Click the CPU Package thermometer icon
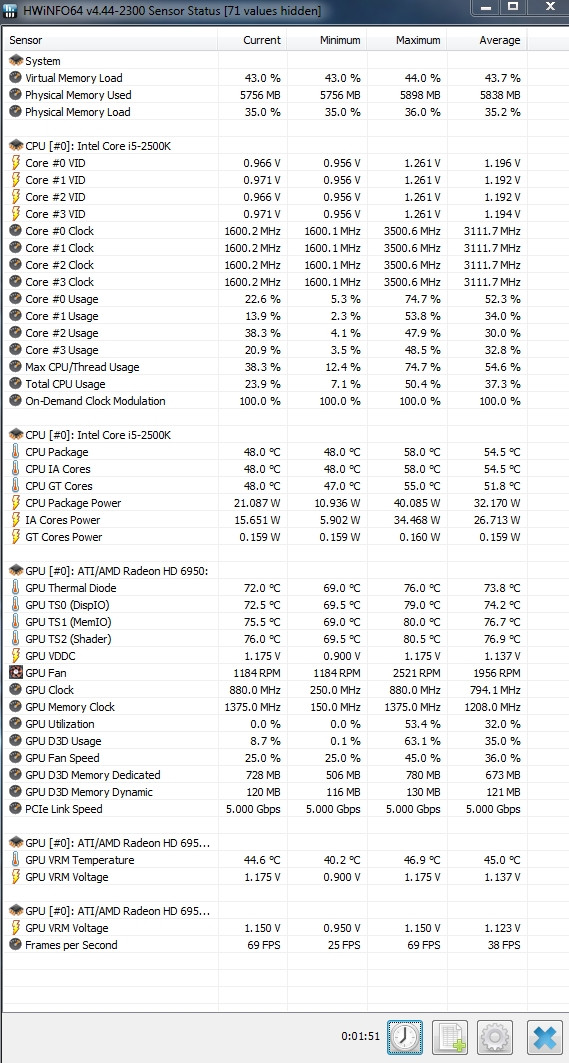 pyautogui.click(x=16, y=452)
